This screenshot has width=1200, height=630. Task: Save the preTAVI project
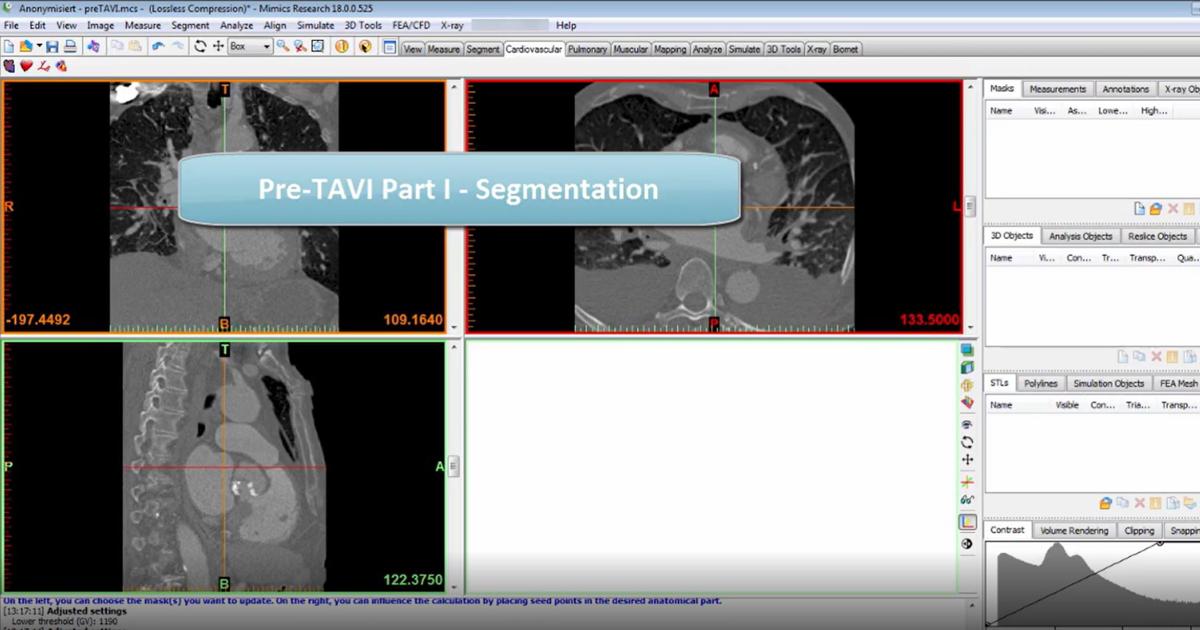tap(52, 47)
